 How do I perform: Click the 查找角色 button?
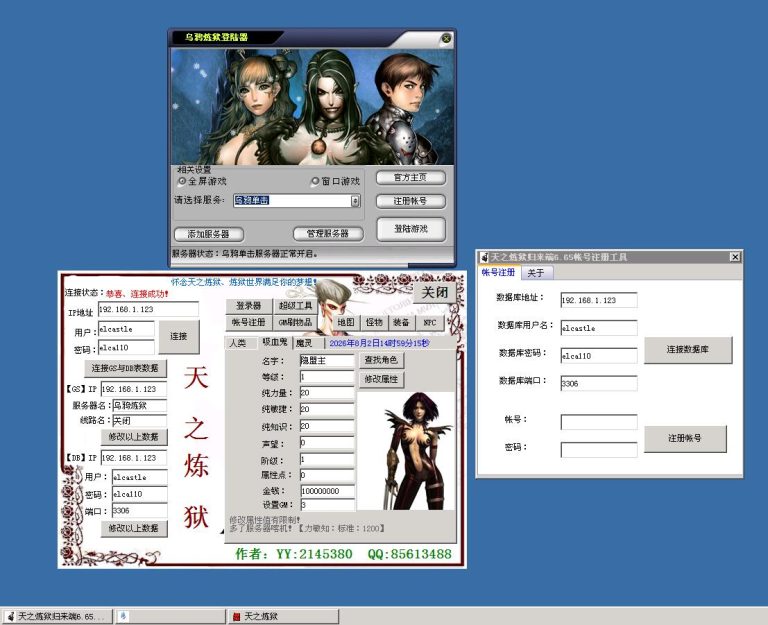(x=381, y=360)
